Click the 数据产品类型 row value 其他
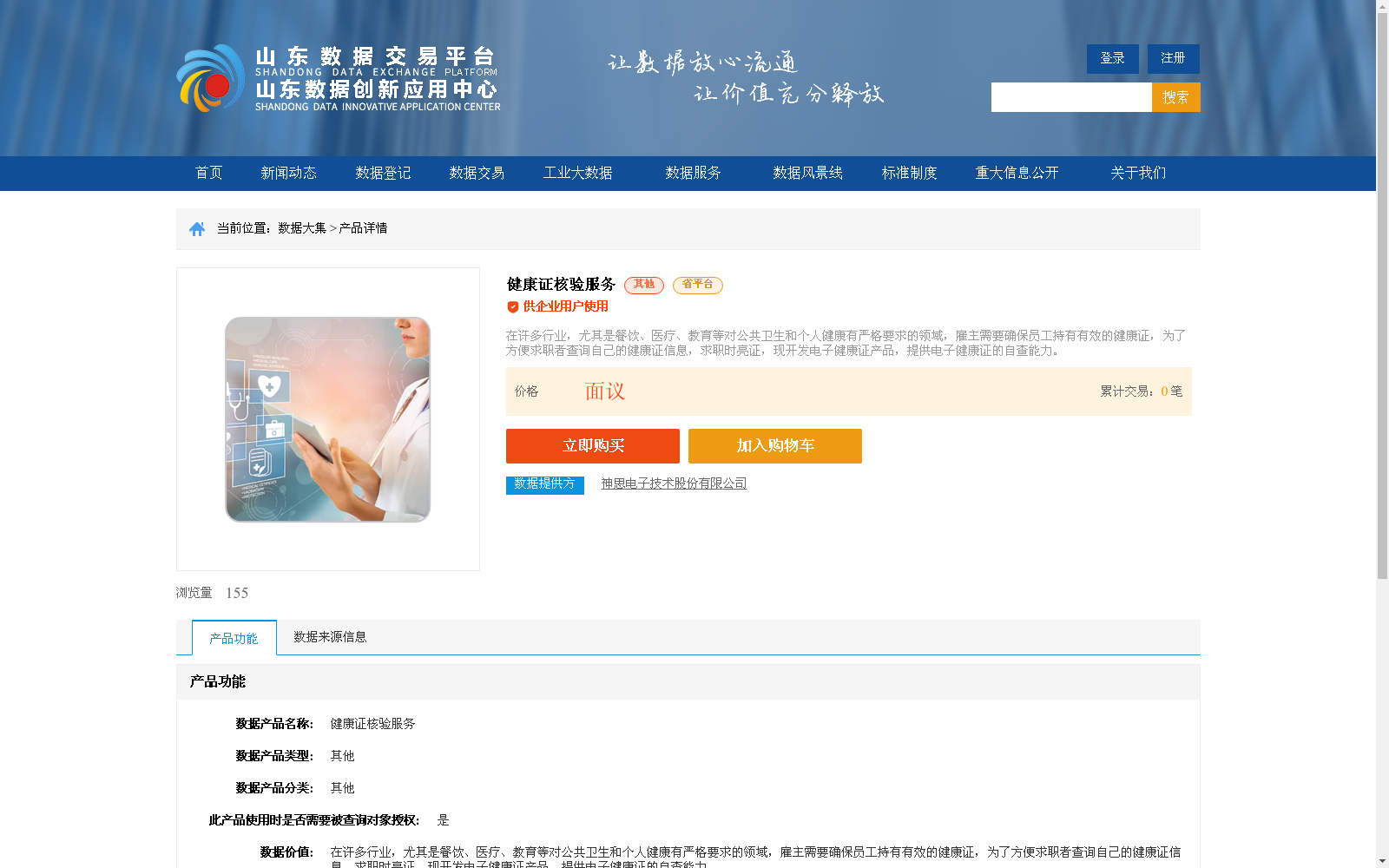1389x868 pixels. 342,756
